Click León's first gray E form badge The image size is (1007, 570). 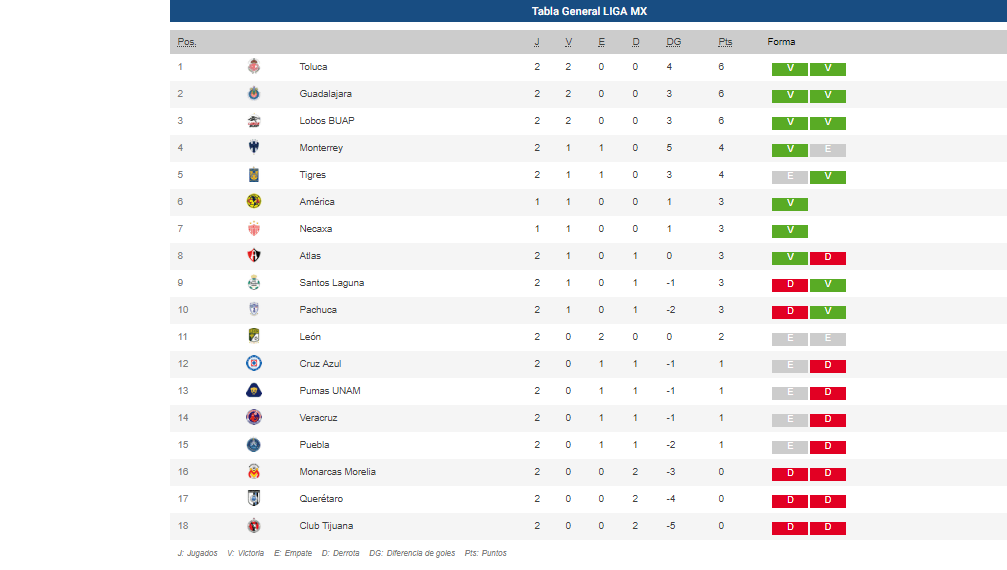pyautogui.click(x=790, y=339)
